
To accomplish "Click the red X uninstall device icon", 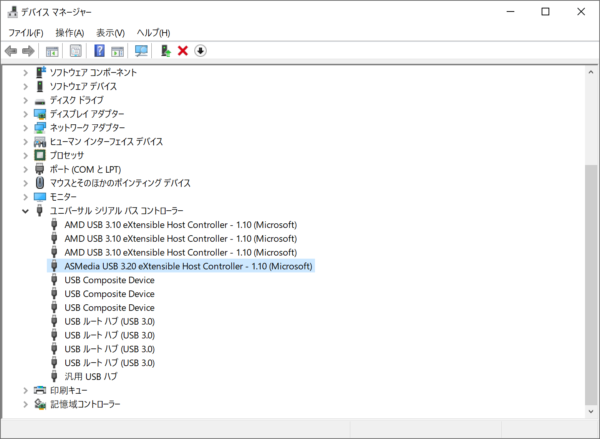I will (x=183, y=51).
